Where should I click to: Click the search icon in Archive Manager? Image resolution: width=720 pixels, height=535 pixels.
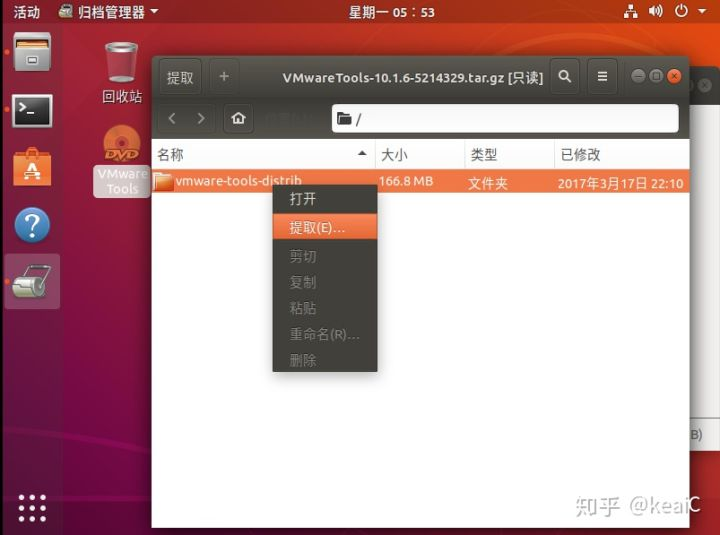[564, 76]
